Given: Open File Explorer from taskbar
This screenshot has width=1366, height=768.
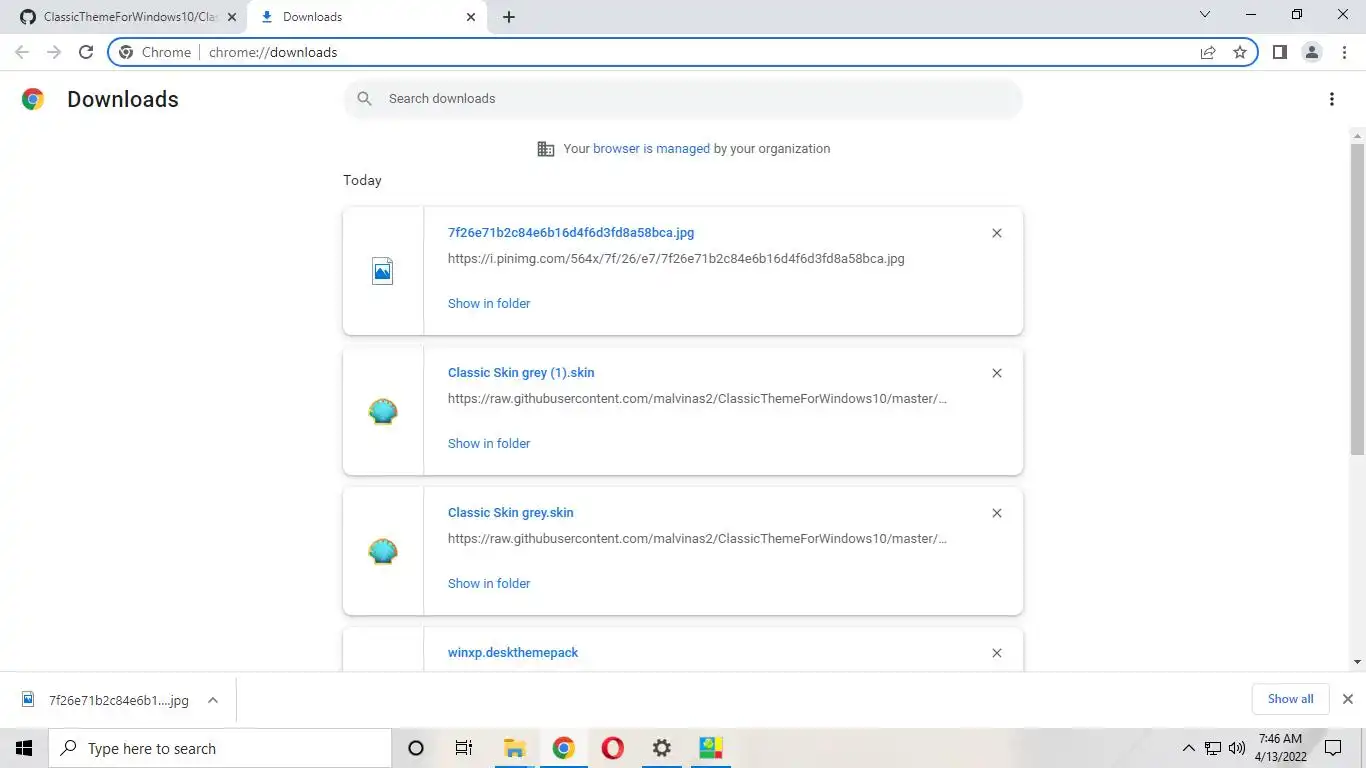Looking at the screenshot, I should (514, 748).
